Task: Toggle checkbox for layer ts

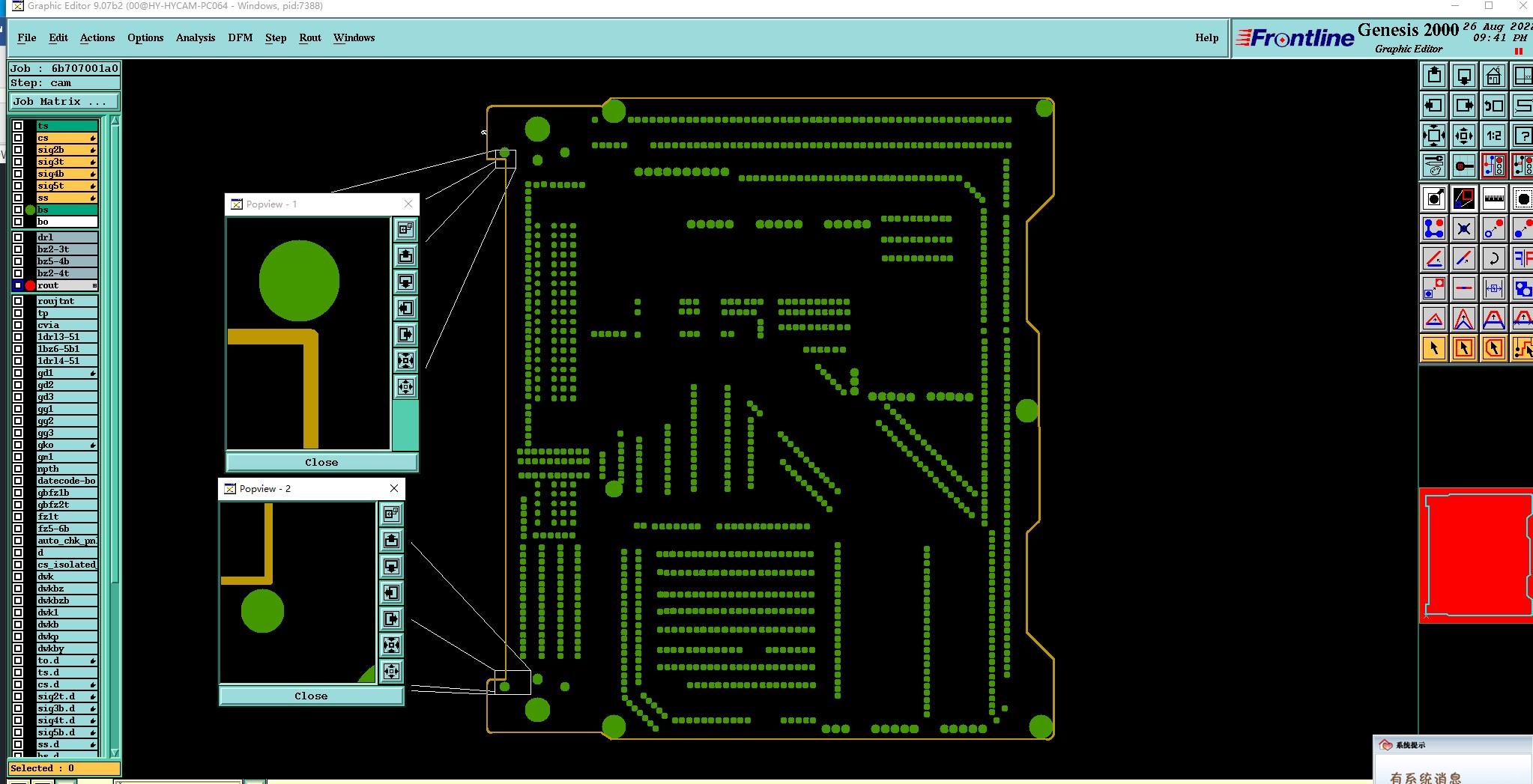Action: click(18, 126)
